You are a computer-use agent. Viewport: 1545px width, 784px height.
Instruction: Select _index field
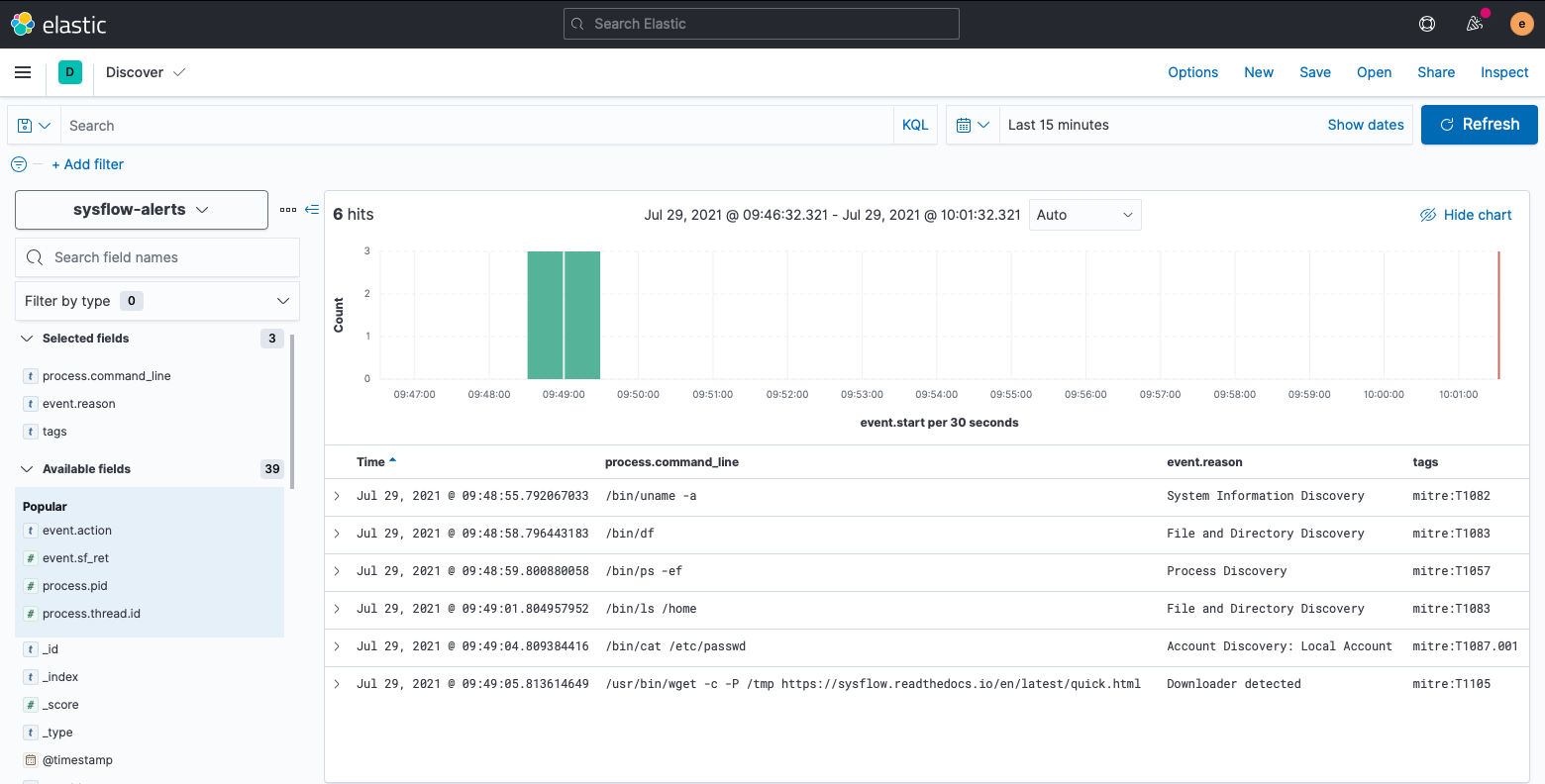click(60, 677)
